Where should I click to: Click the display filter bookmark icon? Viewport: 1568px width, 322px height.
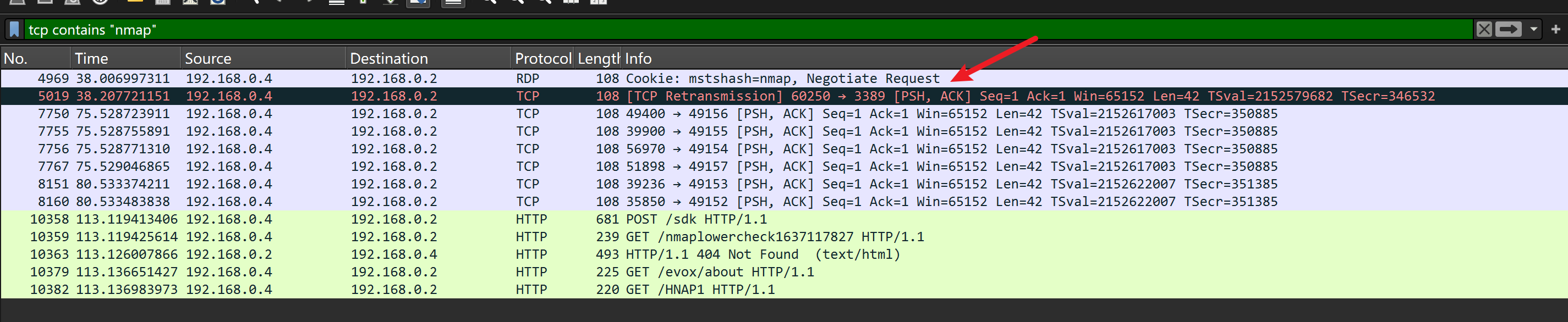15,29
